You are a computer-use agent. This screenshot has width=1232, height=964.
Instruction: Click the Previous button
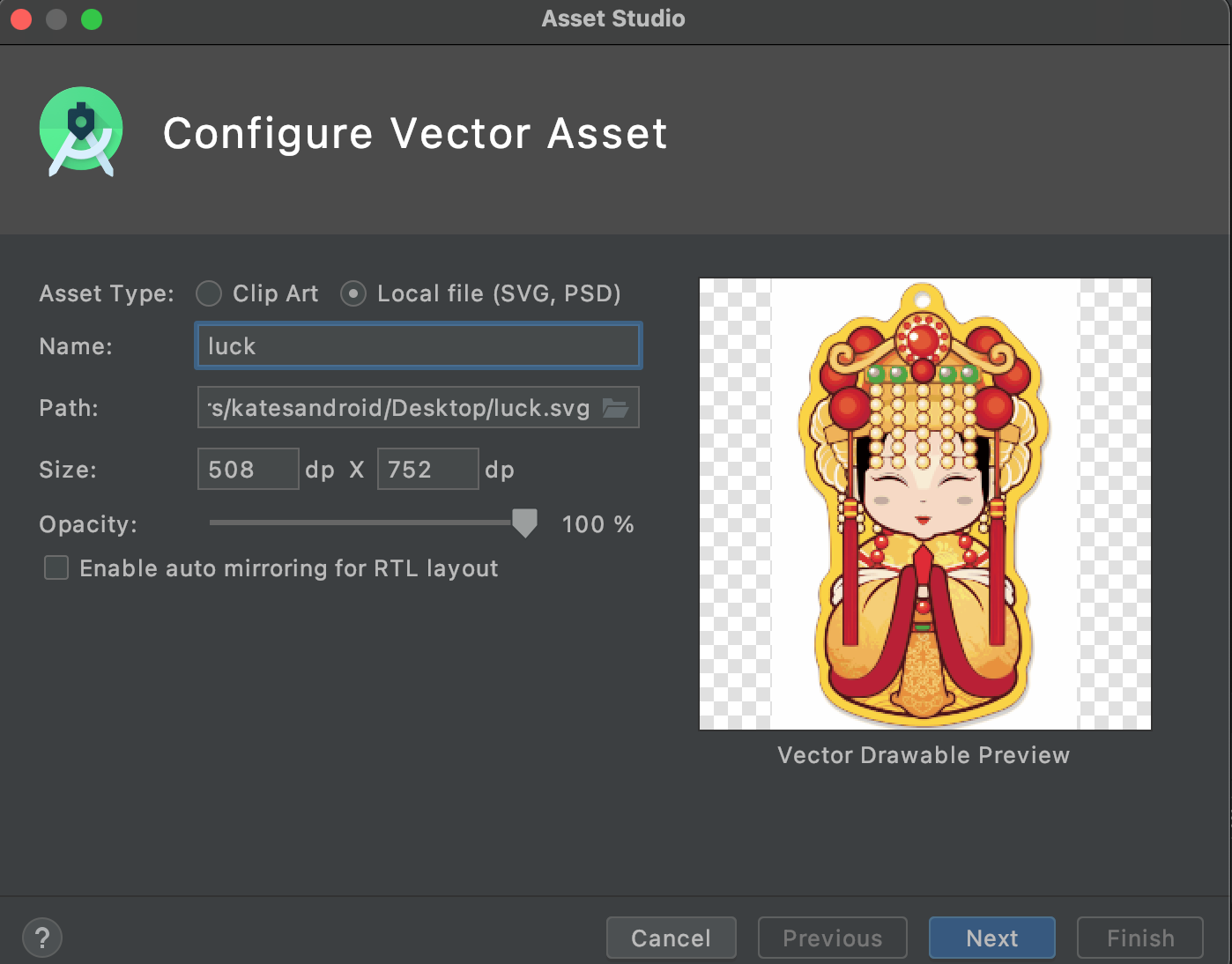833,938
